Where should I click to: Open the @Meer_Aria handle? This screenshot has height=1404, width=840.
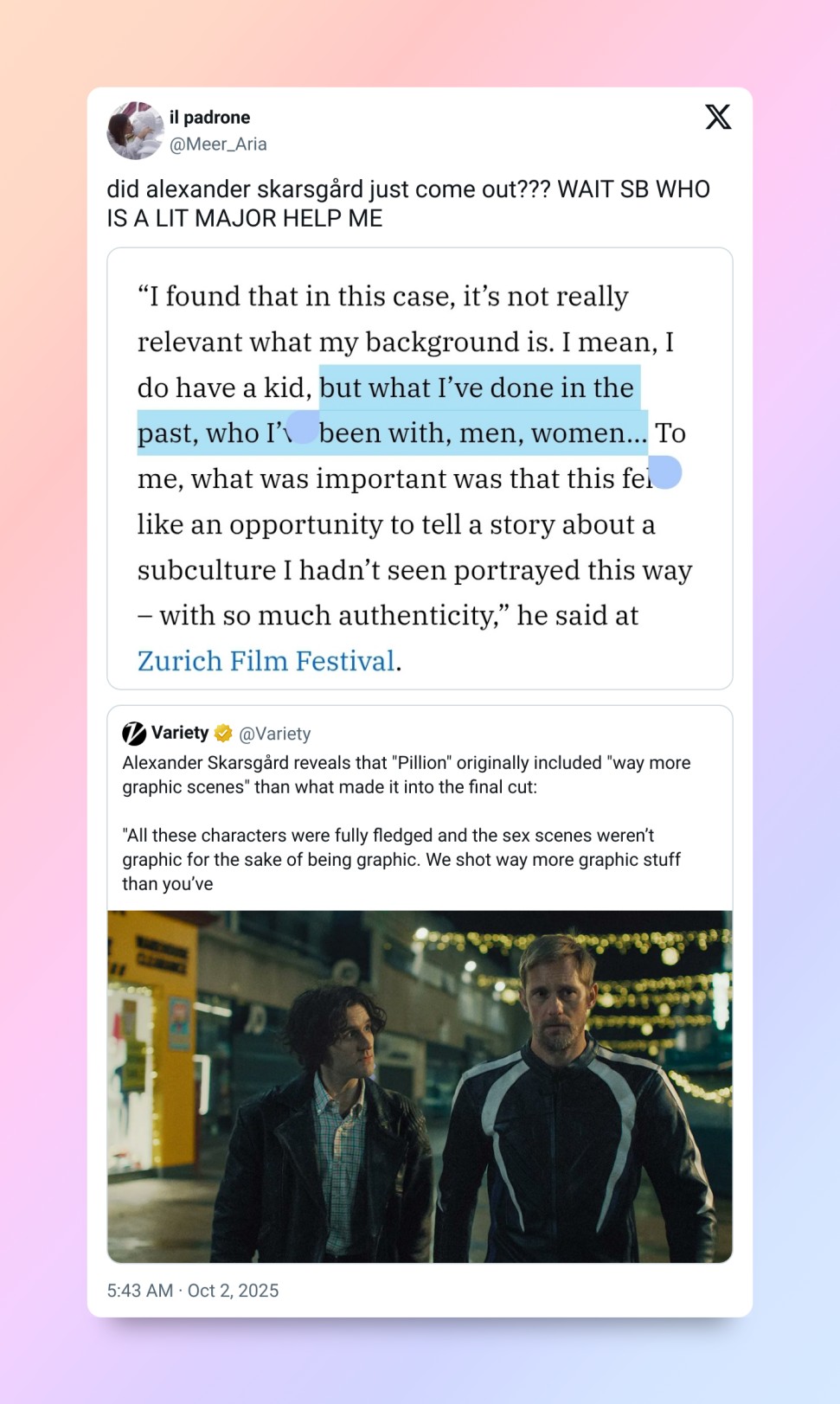[x=218, y=144]
